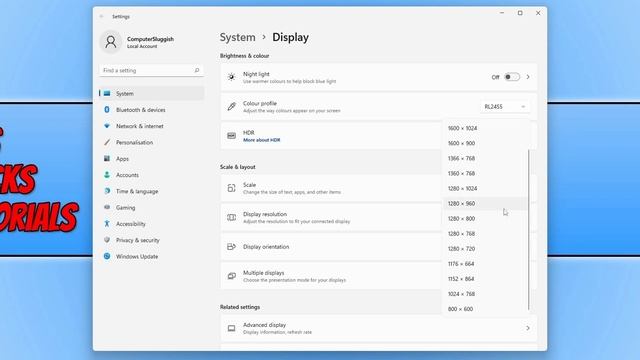Click the Multiple displays icon
The image size is (640, 360).
coord(231,276)
